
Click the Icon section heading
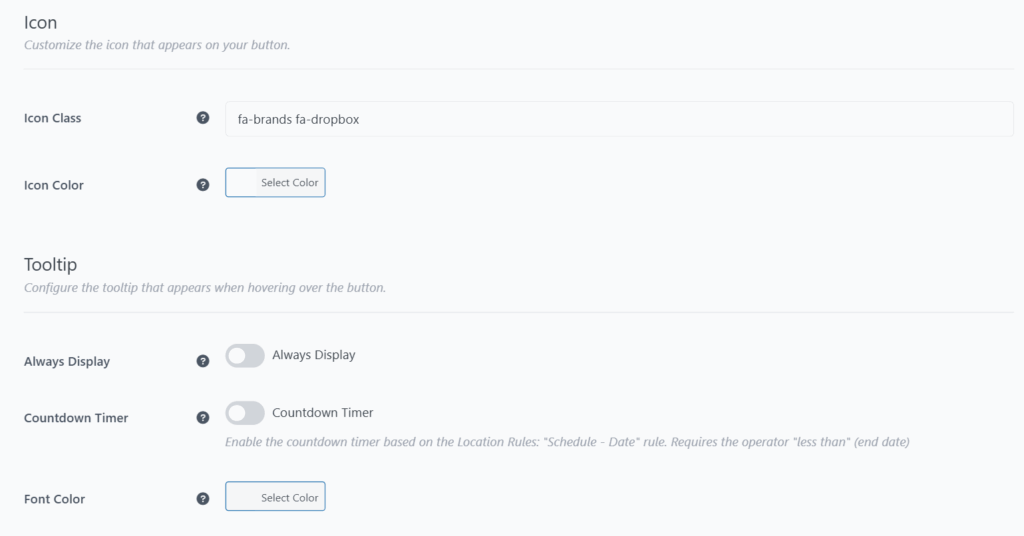(x=40, y=22)
